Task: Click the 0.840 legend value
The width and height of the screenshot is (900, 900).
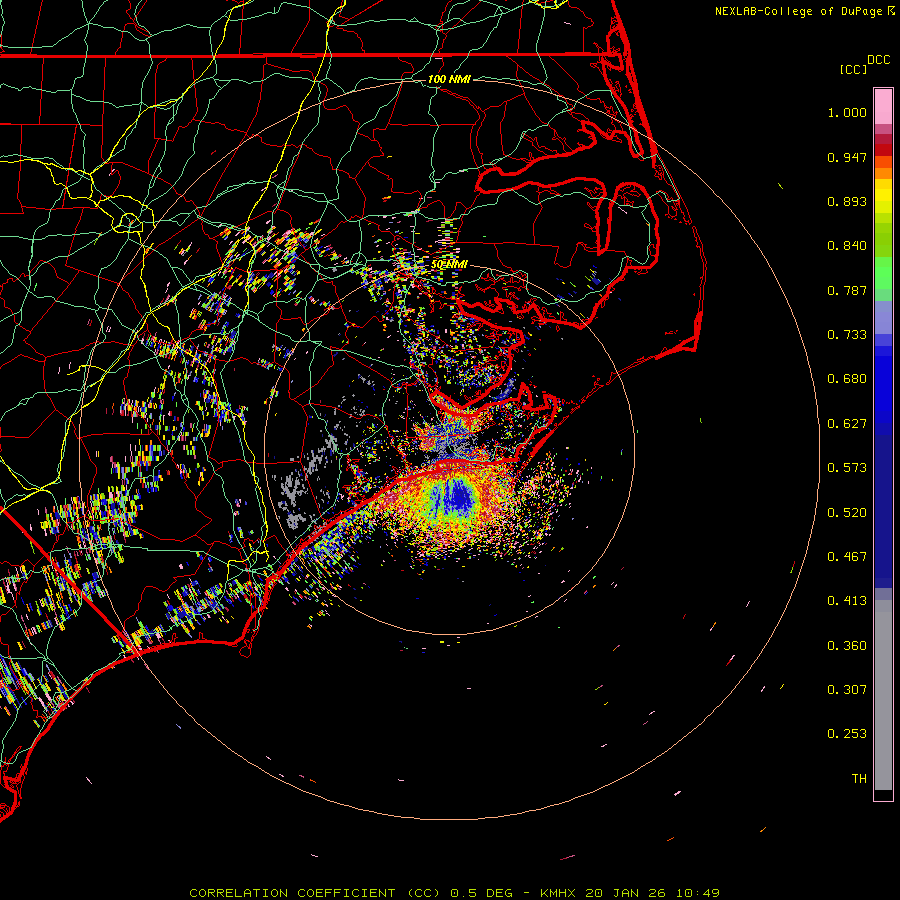Action: pyautogui.click(x=847, y=246)
